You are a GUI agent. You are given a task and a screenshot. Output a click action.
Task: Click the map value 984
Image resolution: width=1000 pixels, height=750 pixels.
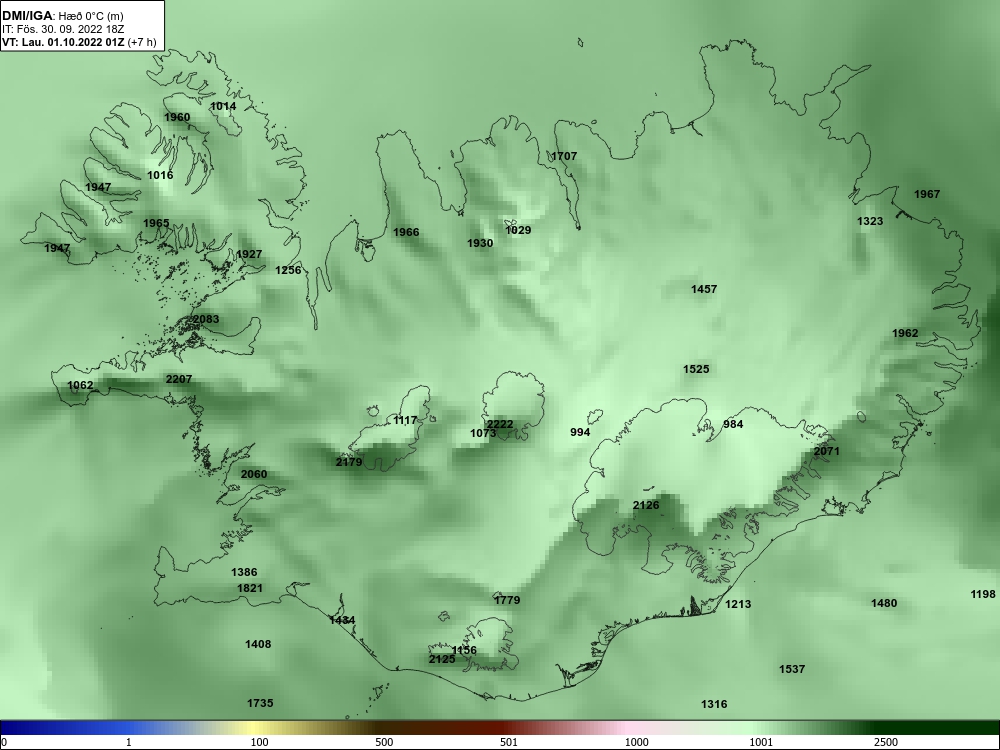[733, 425]
